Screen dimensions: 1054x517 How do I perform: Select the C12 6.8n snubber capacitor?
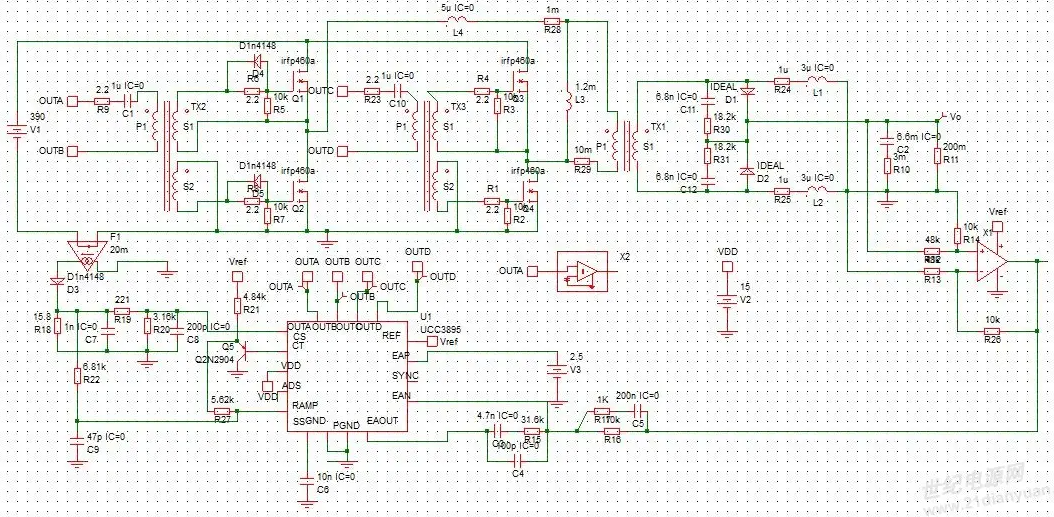pos(706,180)
